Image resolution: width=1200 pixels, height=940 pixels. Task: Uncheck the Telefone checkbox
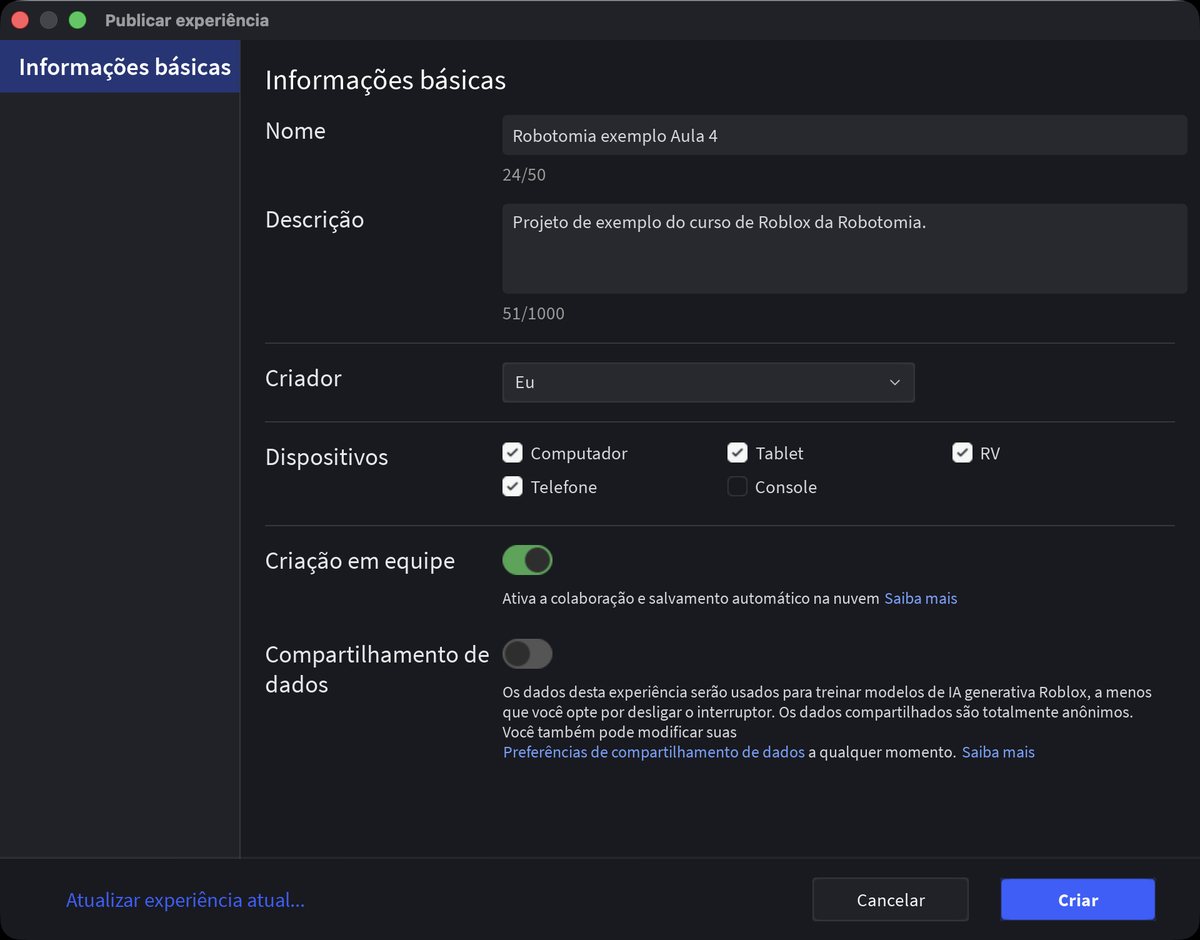point(512,487)
